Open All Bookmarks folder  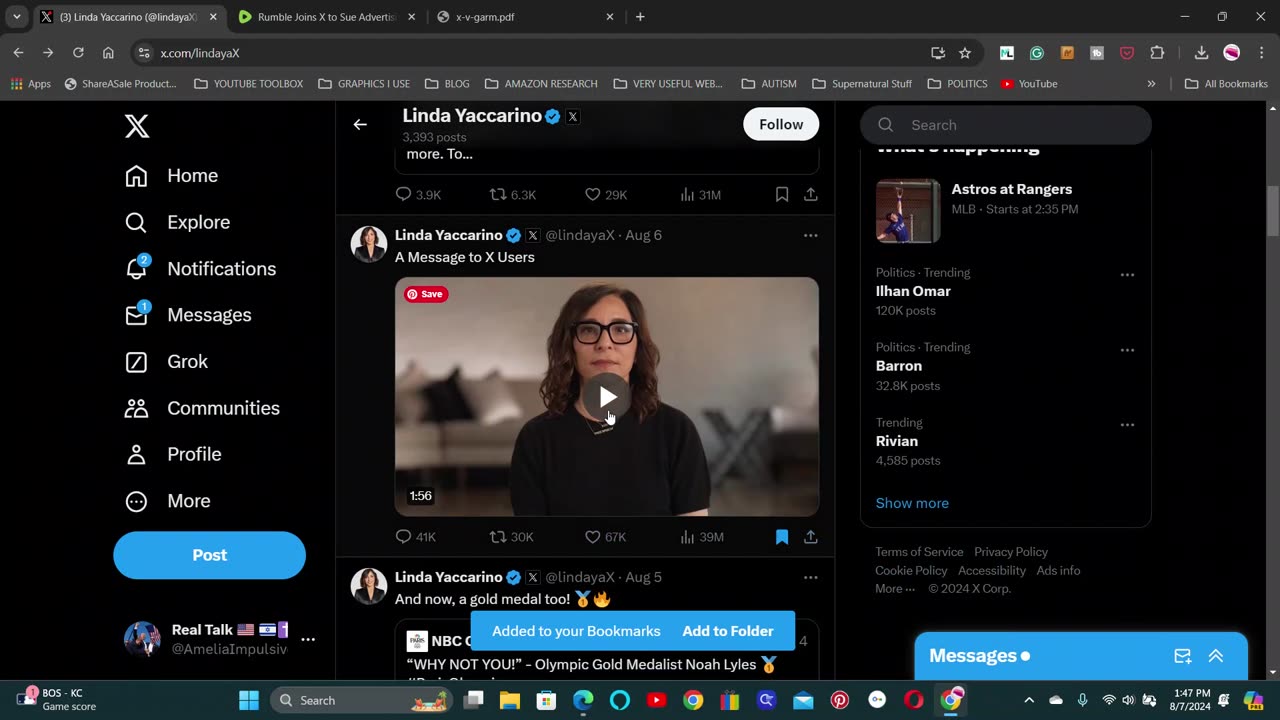(1226, 84)
